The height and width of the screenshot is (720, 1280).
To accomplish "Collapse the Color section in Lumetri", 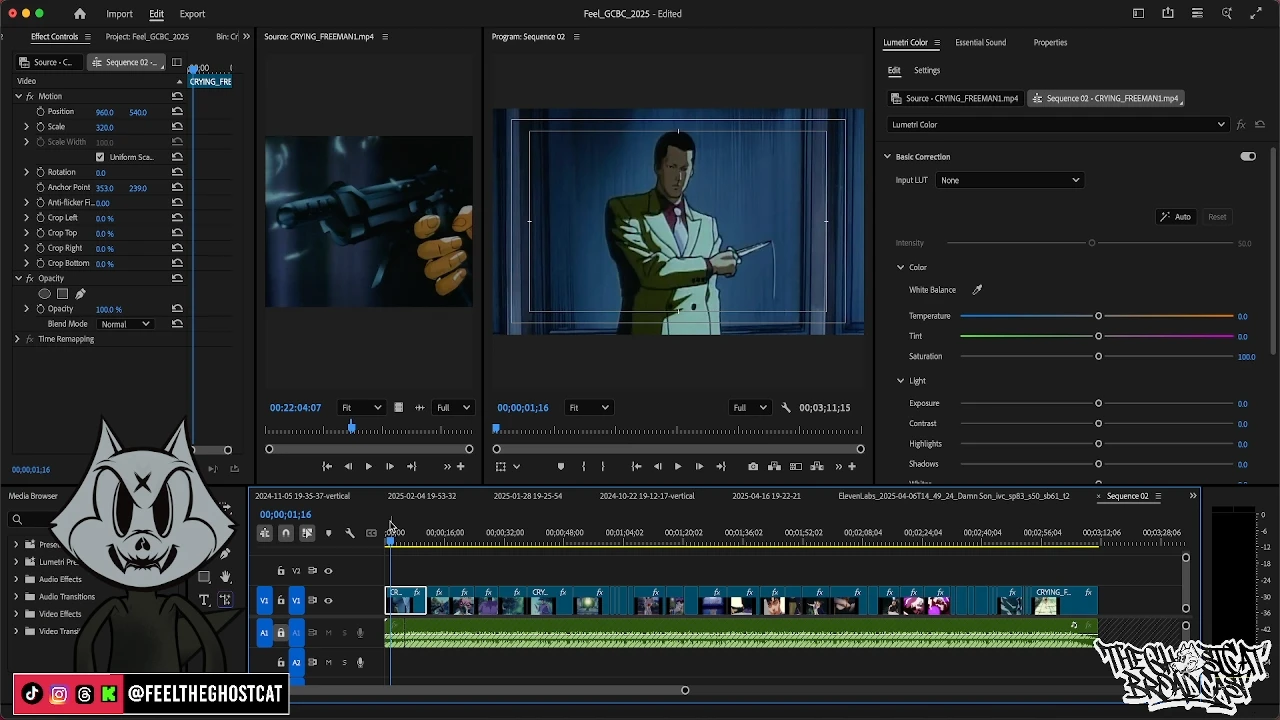I will 900,268.
